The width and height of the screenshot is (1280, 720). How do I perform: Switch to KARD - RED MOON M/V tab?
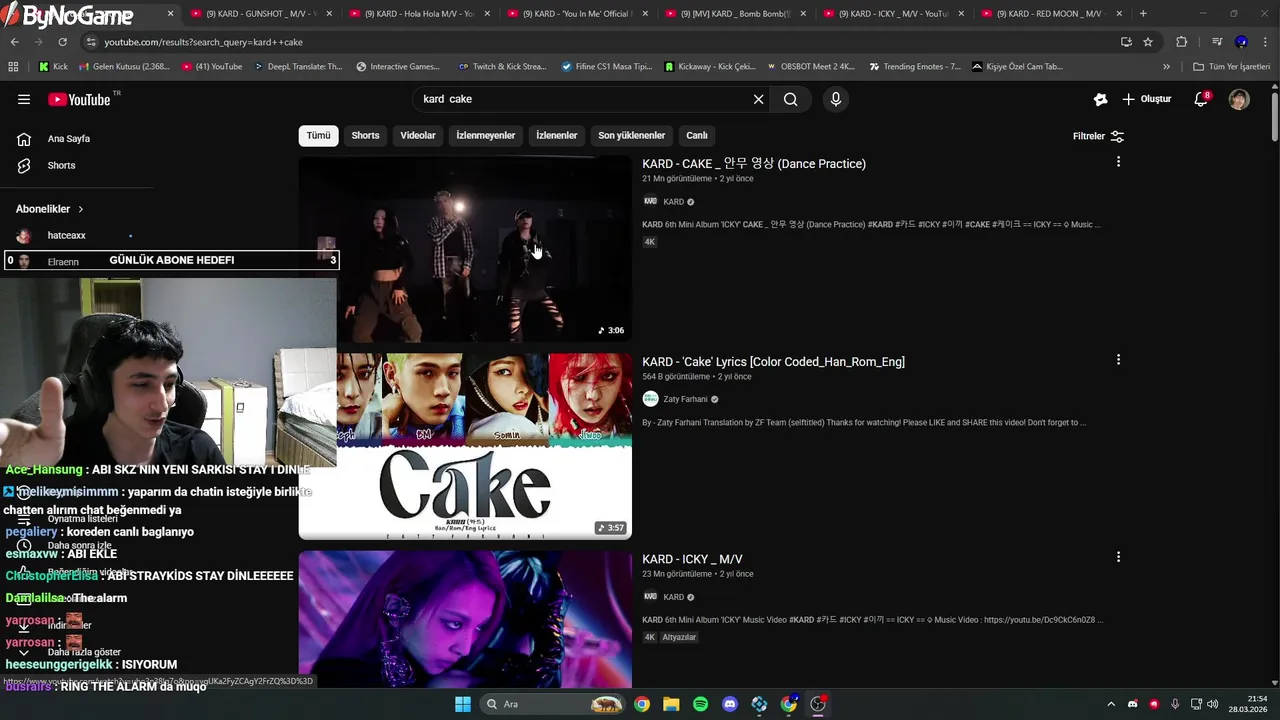[1054, 14]
